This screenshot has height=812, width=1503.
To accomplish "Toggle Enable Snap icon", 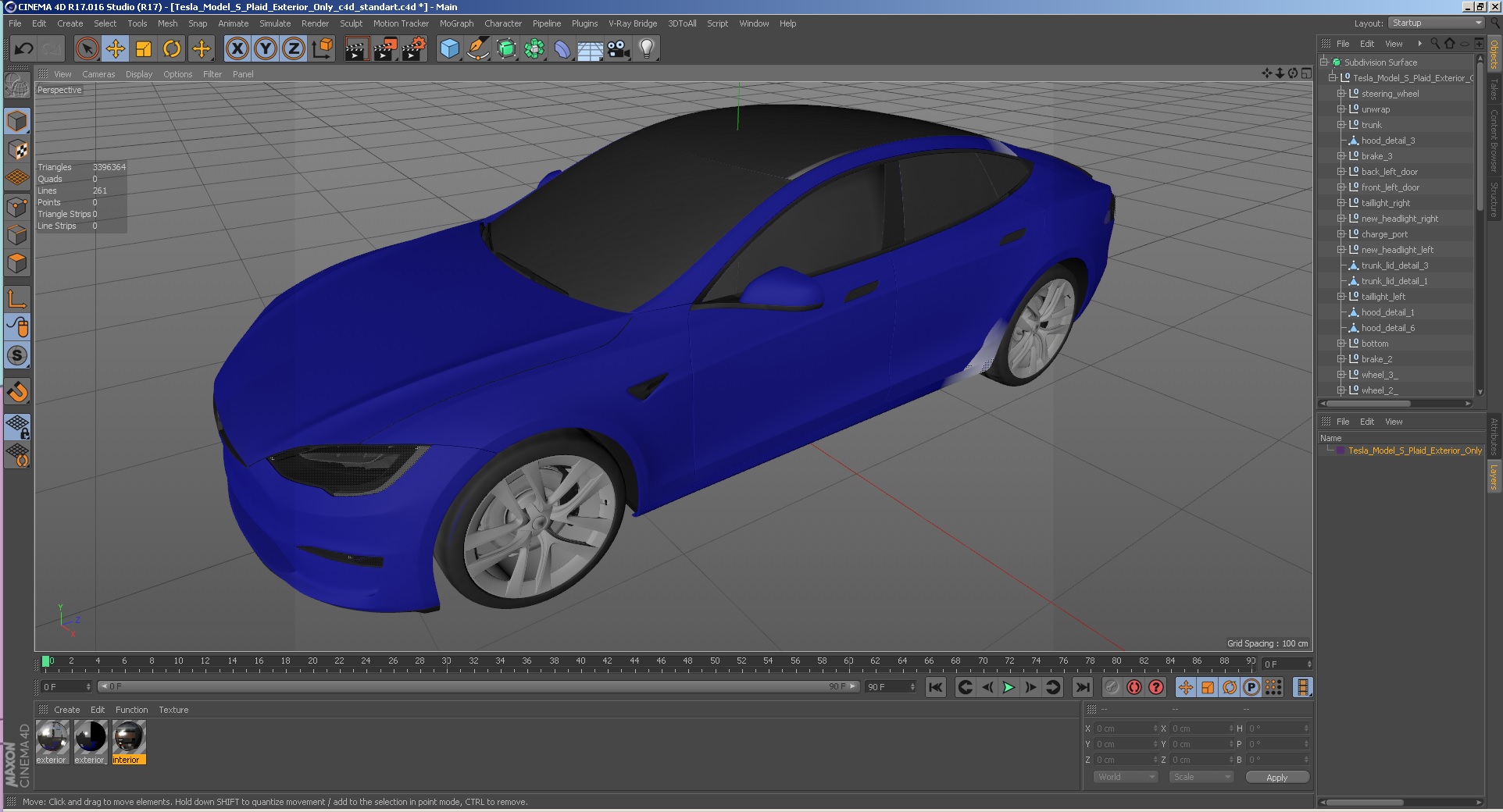I will coord(17,391).
